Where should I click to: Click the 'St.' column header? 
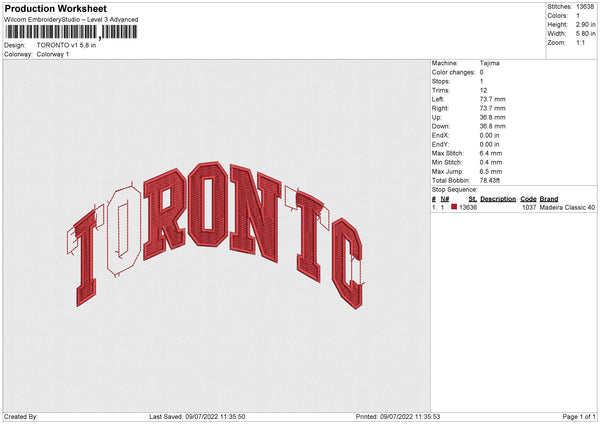pyautogui.click(x=473, y=199)
